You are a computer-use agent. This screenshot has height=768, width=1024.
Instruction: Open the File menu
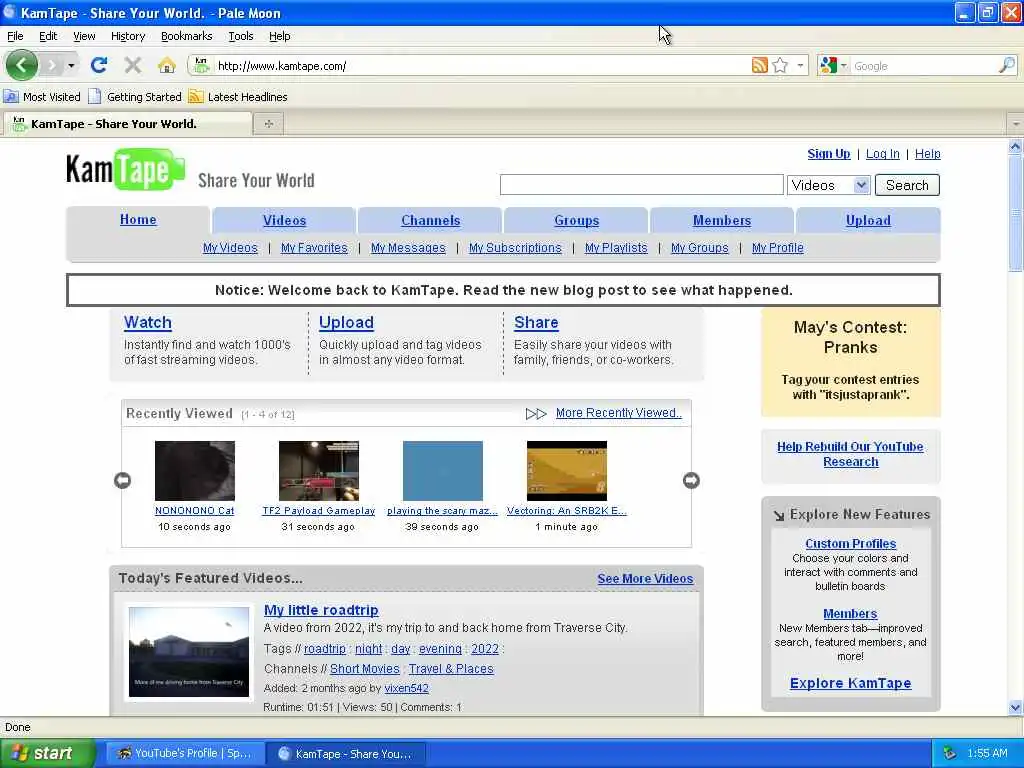click(15, 36)
